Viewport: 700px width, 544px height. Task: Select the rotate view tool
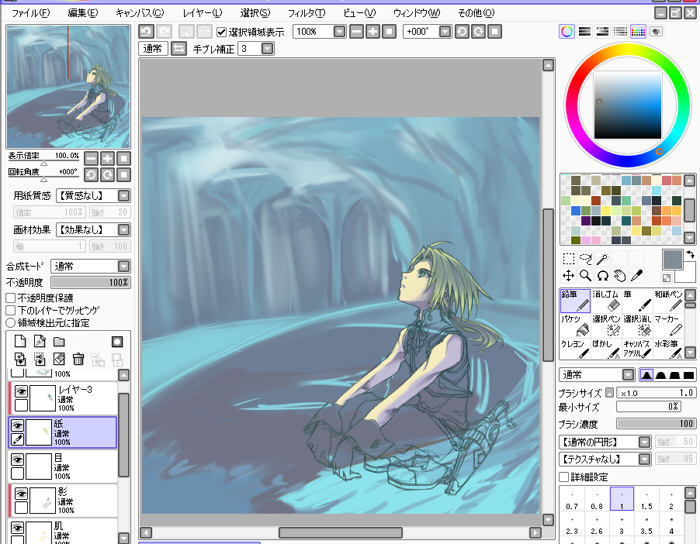pos(603,276)
